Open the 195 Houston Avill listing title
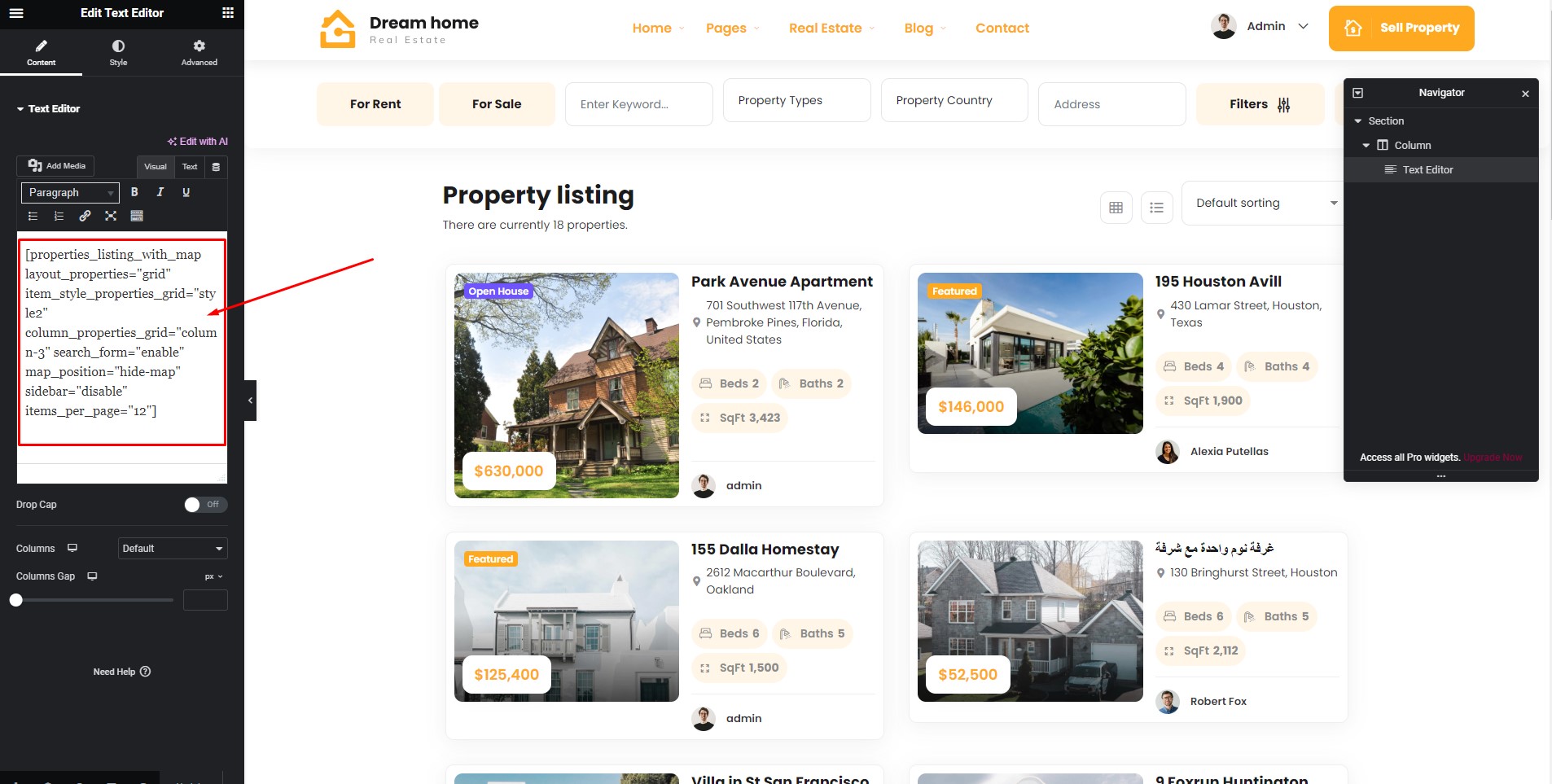Viewport: 1552px width, 784px height. [x=1218, y=282]
